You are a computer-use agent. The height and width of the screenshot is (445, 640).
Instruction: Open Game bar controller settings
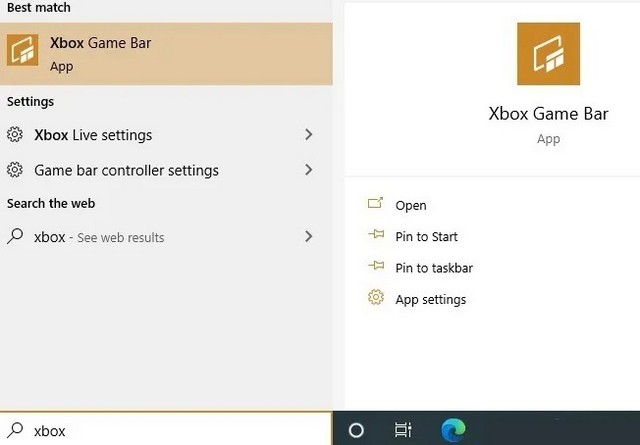click(x=166, y=170)
